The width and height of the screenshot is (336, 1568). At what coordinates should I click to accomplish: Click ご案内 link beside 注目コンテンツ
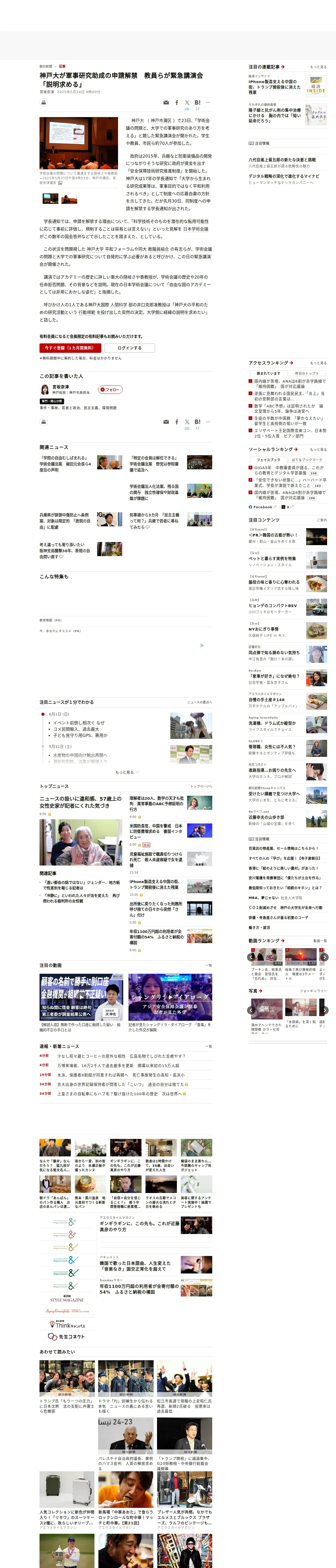321,520
